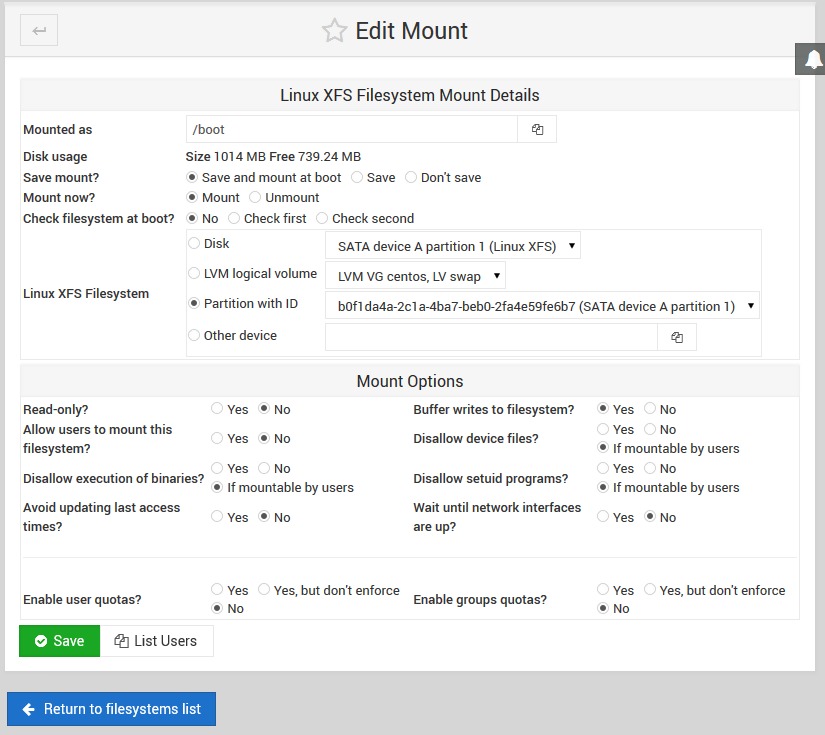Select the Unmount radio option
Image resolution: width=825 pixels, height=735 pixels.
coord(255,198)
